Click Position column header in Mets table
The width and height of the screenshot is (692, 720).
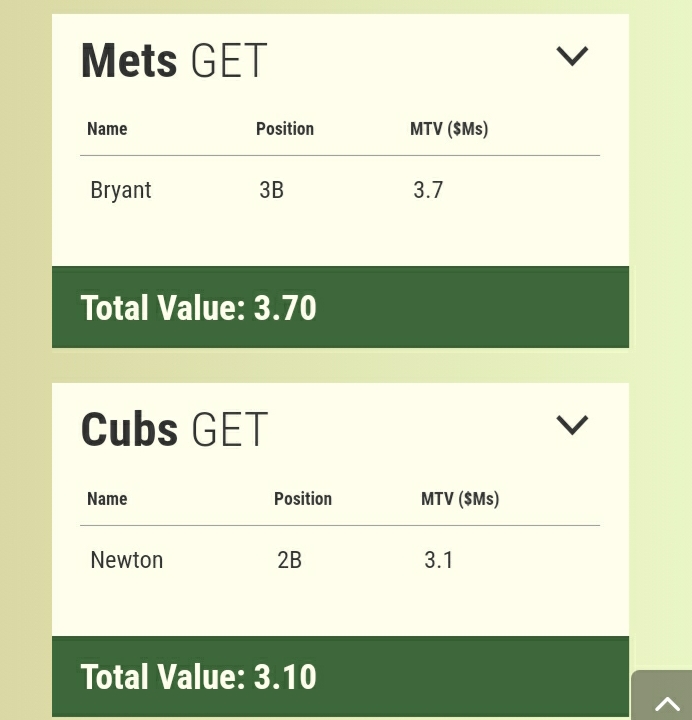(x=285, y=129)
